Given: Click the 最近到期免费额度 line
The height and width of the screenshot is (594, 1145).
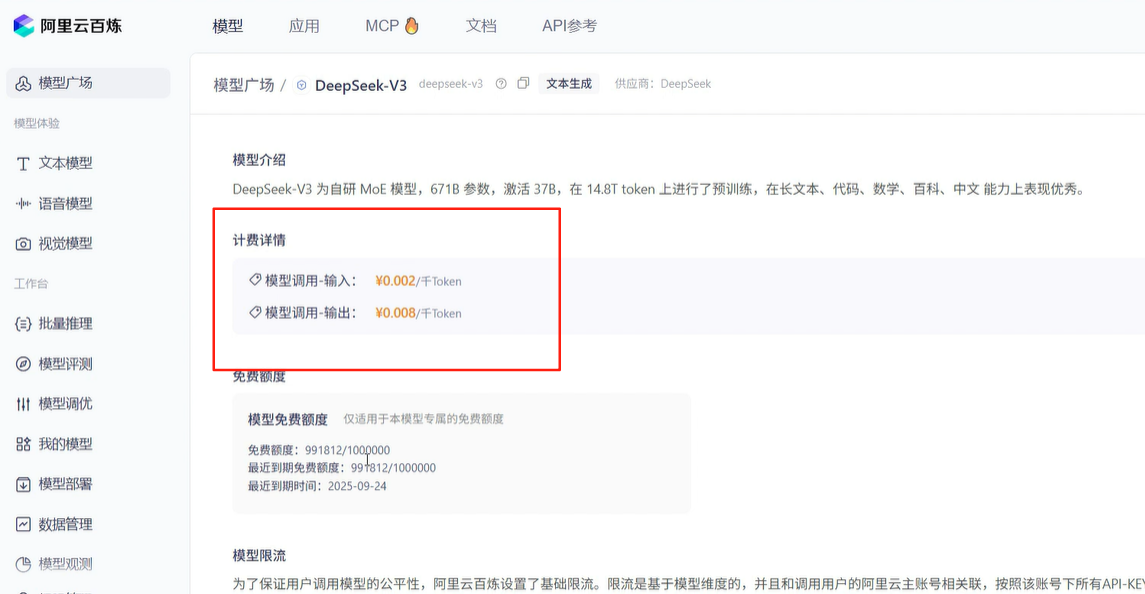Looking at the screenshot, I should click(x=342, y=468).
